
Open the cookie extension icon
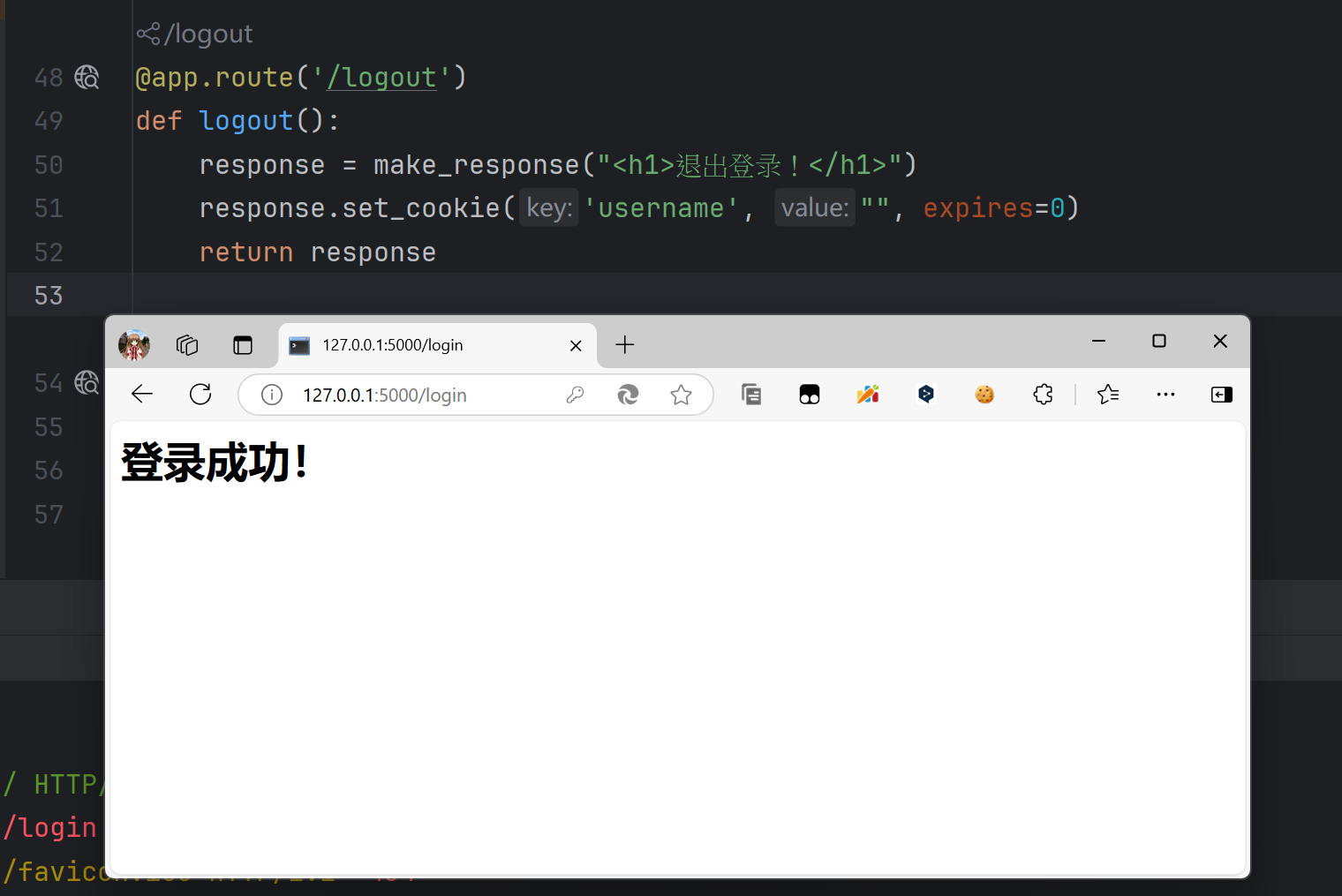tap(984, 395)
